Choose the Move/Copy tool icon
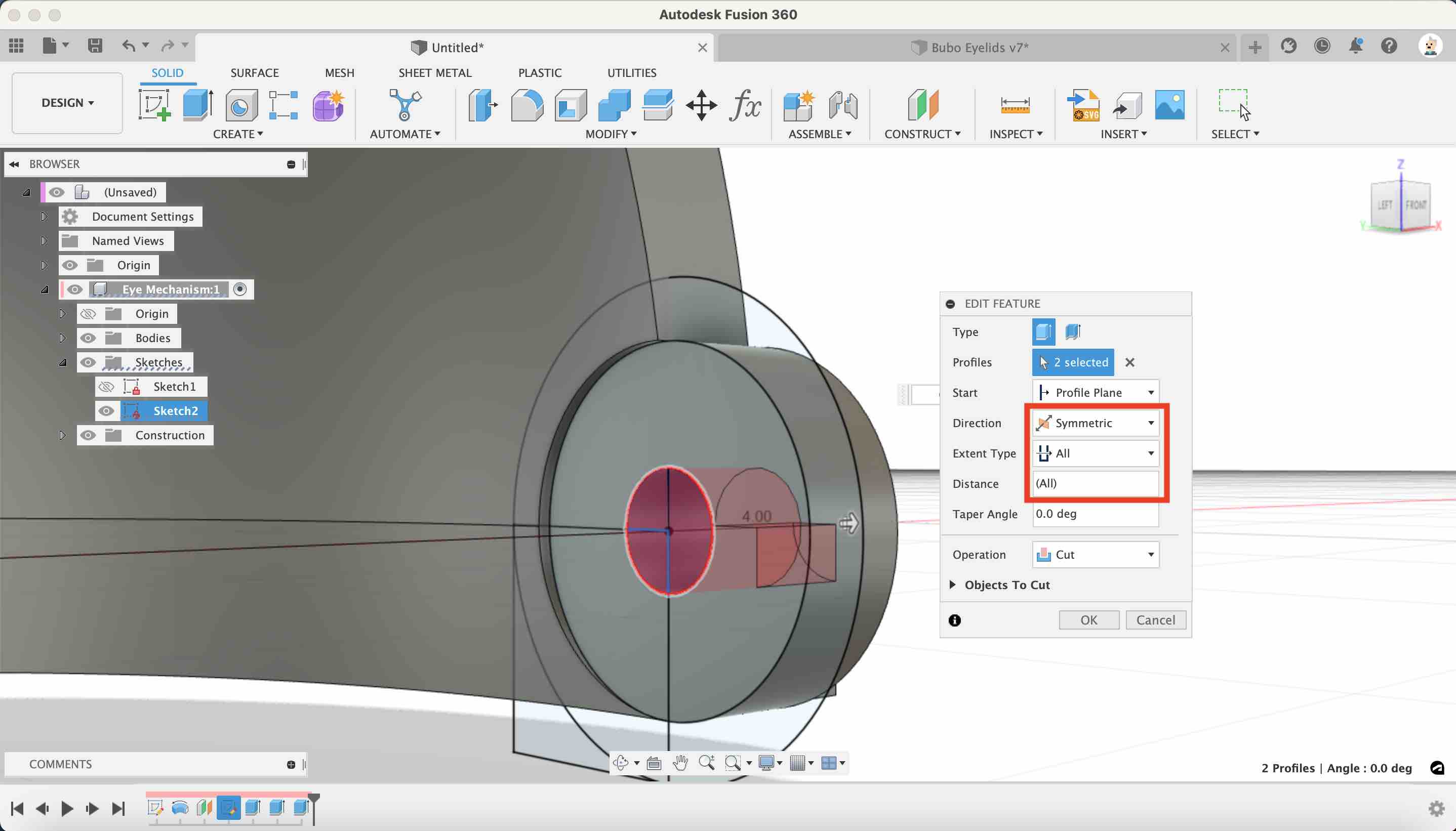Viewport: 1456px width, 831px height. click(701, 106)
